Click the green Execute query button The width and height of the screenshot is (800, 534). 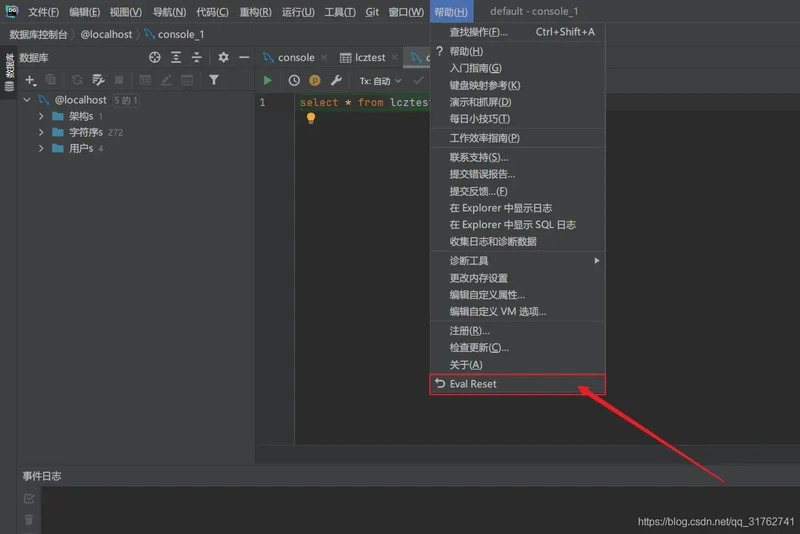(267, 81)
